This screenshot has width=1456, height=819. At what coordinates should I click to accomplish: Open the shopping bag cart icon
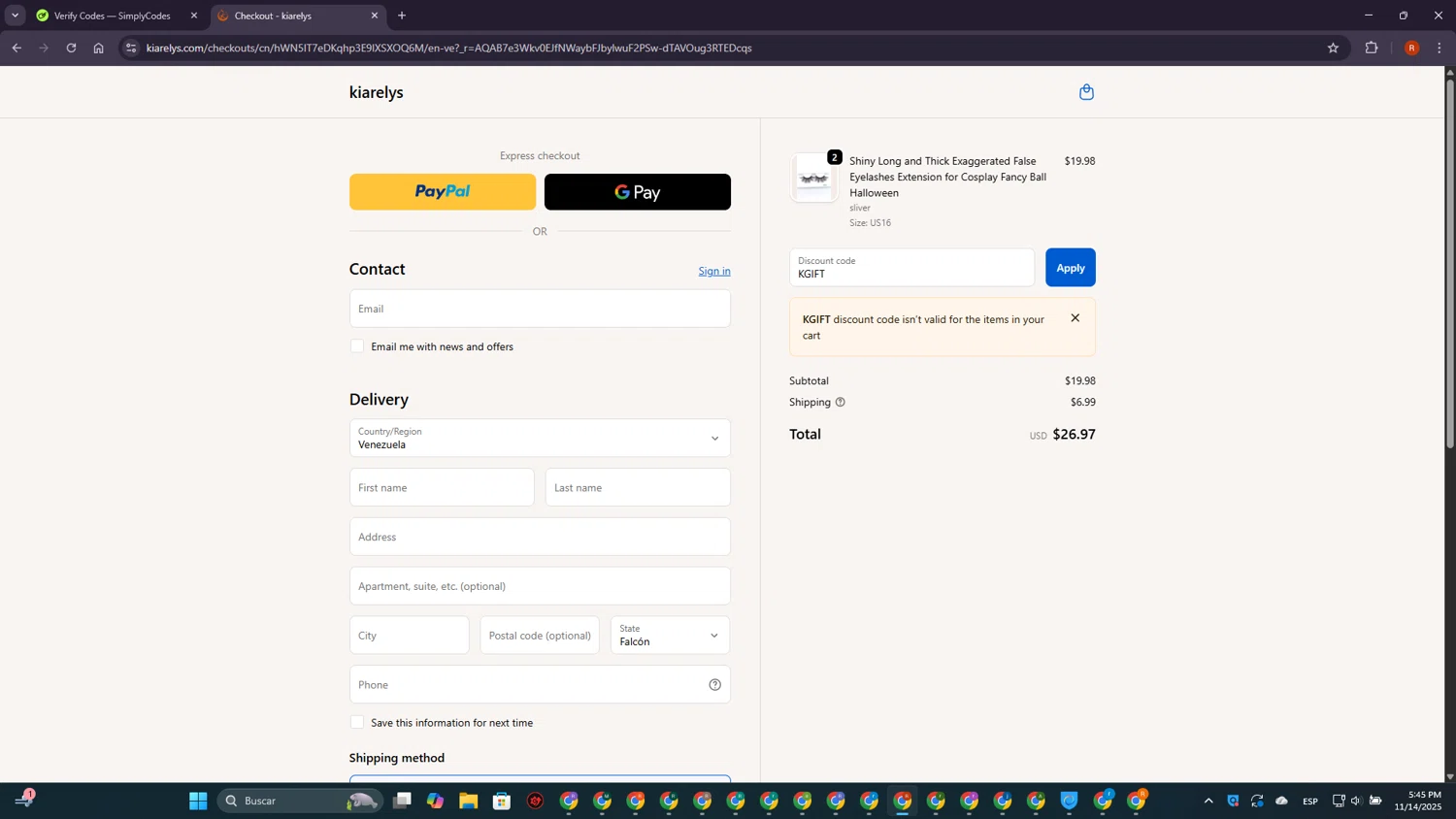click(1086, 92)
